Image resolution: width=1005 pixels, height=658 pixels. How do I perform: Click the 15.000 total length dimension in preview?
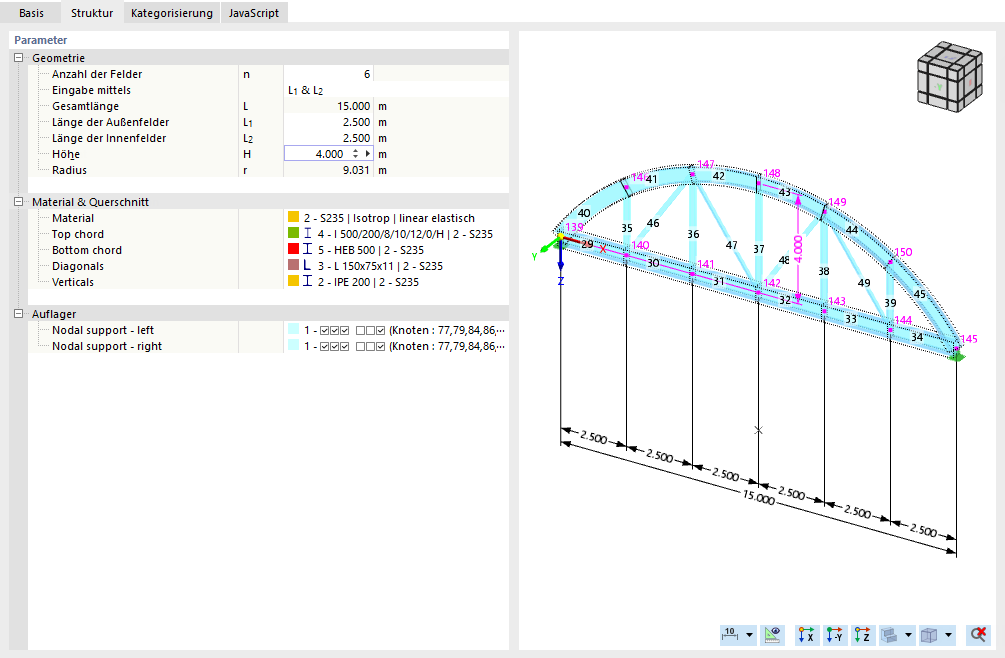point(758,497)
